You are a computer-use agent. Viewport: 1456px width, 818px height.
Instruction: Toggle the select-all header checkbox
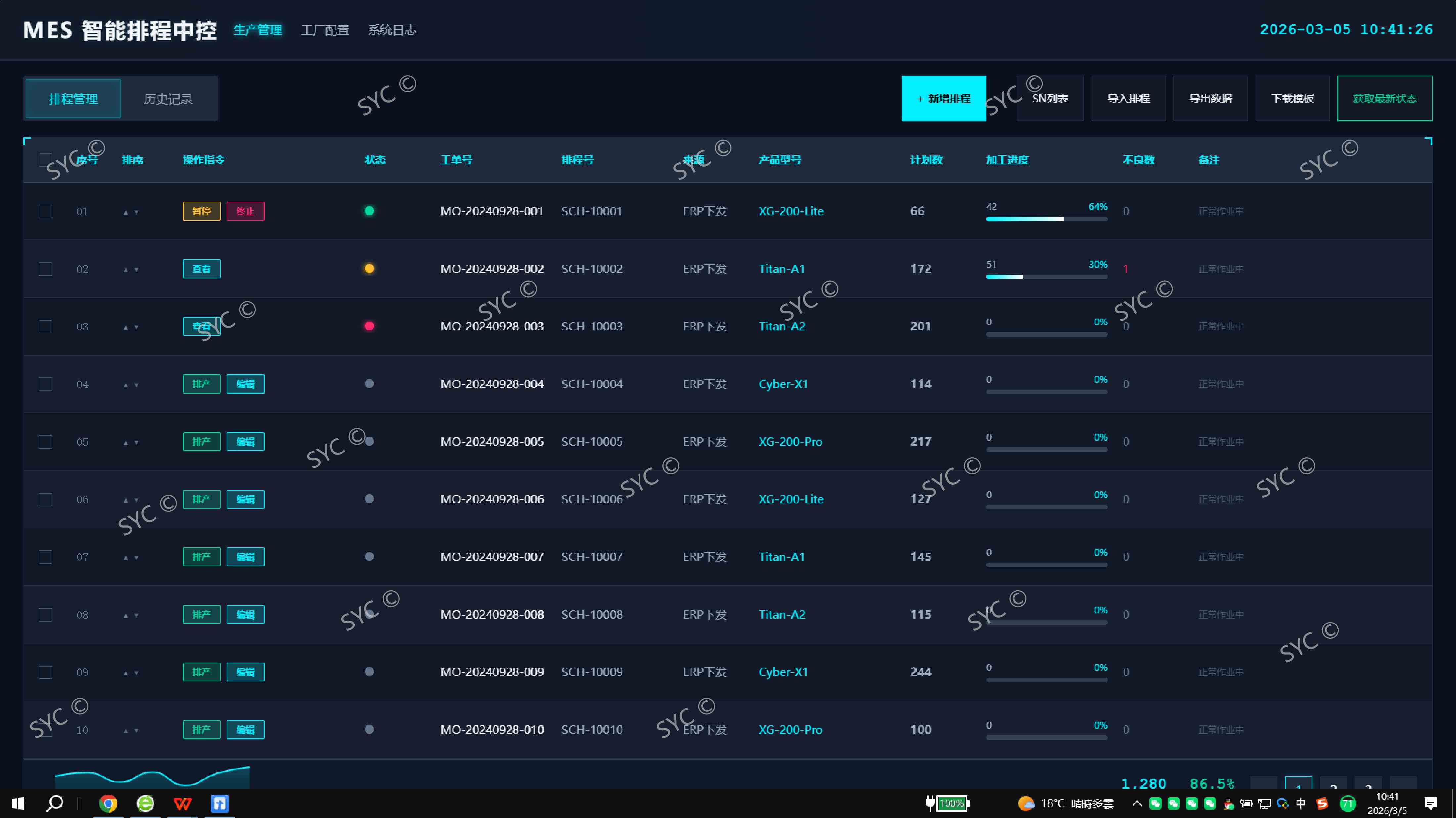(x=45, y=160)
